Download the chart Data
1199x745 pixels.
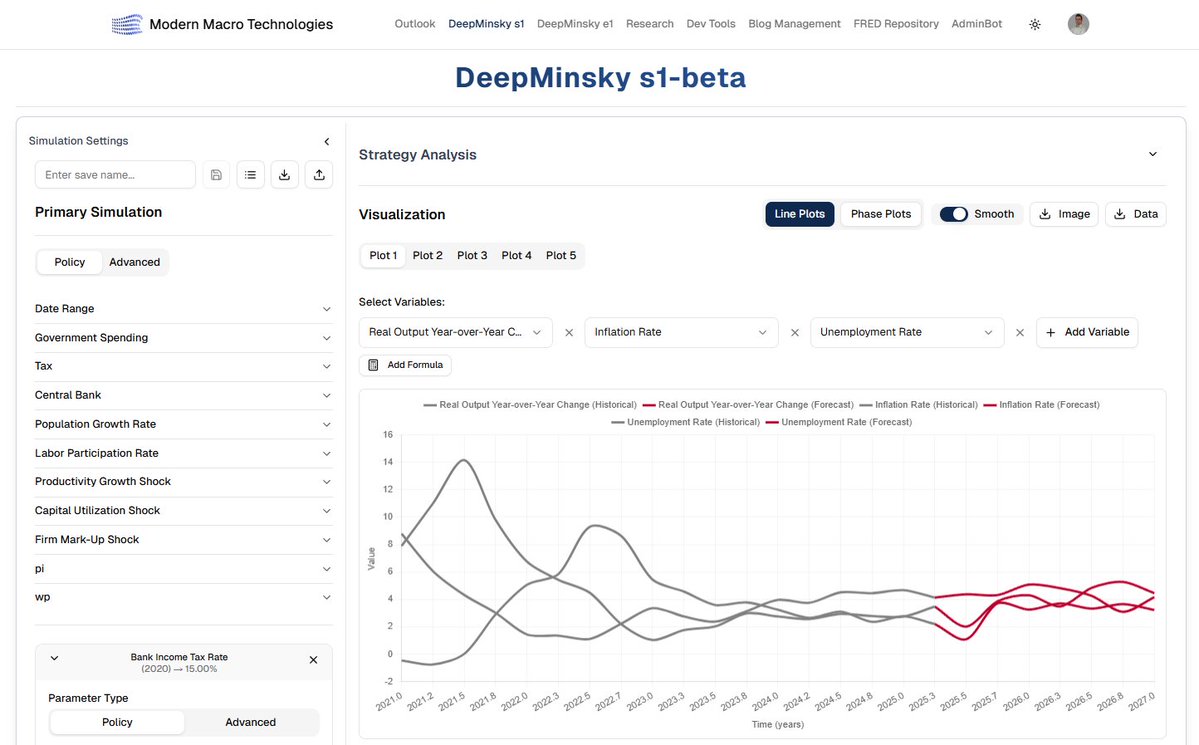pos(1136,214)
